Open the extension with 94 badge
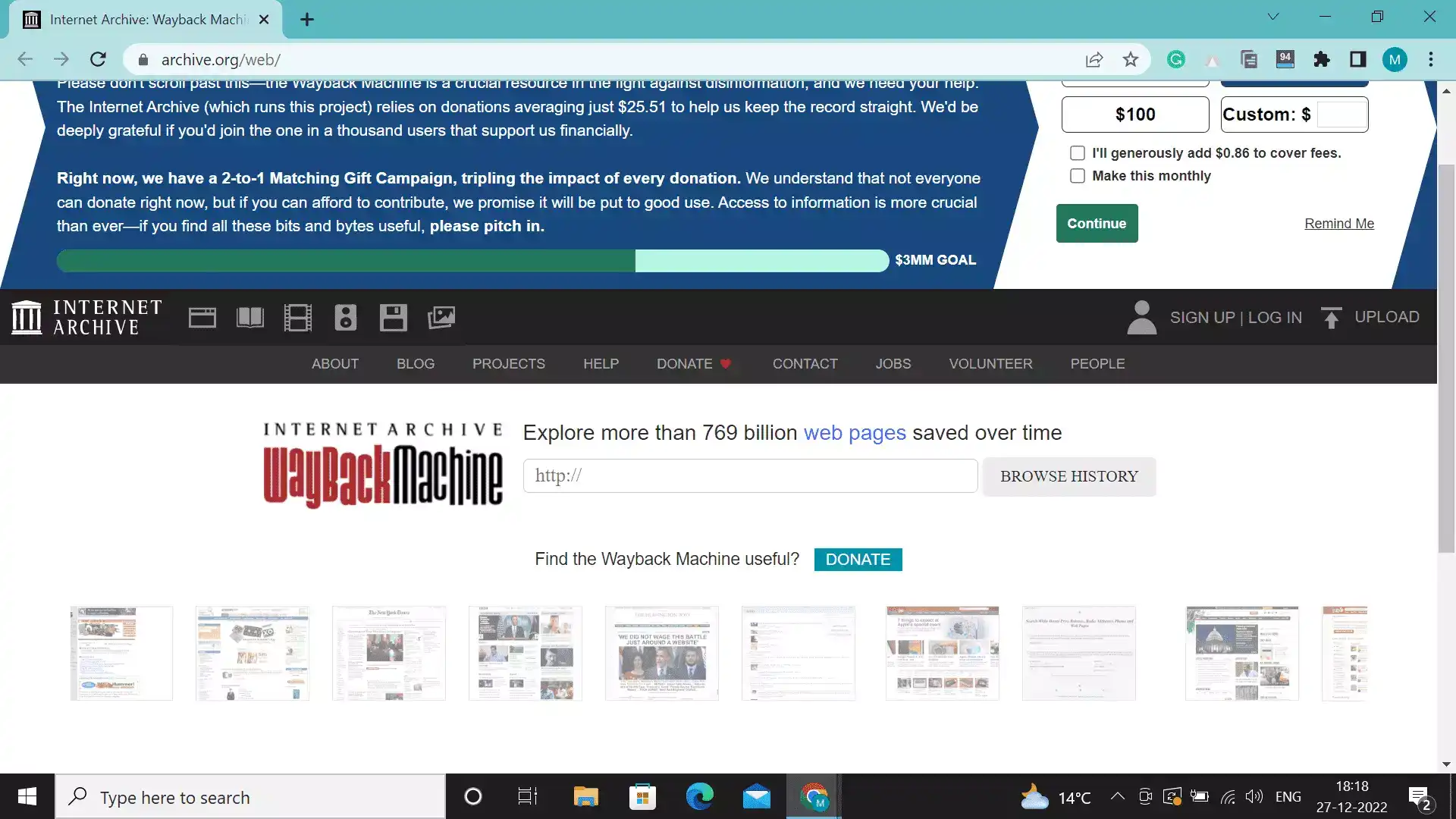The width and height of the screenshot is (1456, 819). [x=1285, y=60]
